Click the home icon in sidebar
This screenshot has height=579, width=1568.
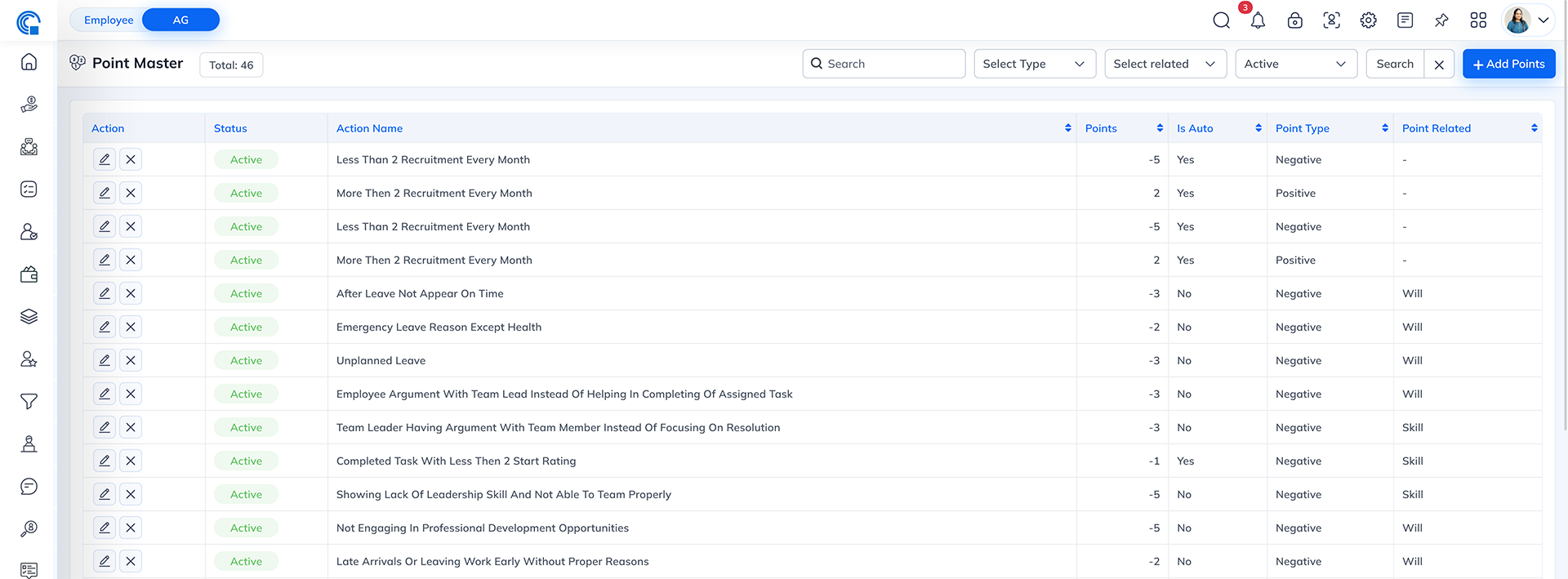[29, 62]
